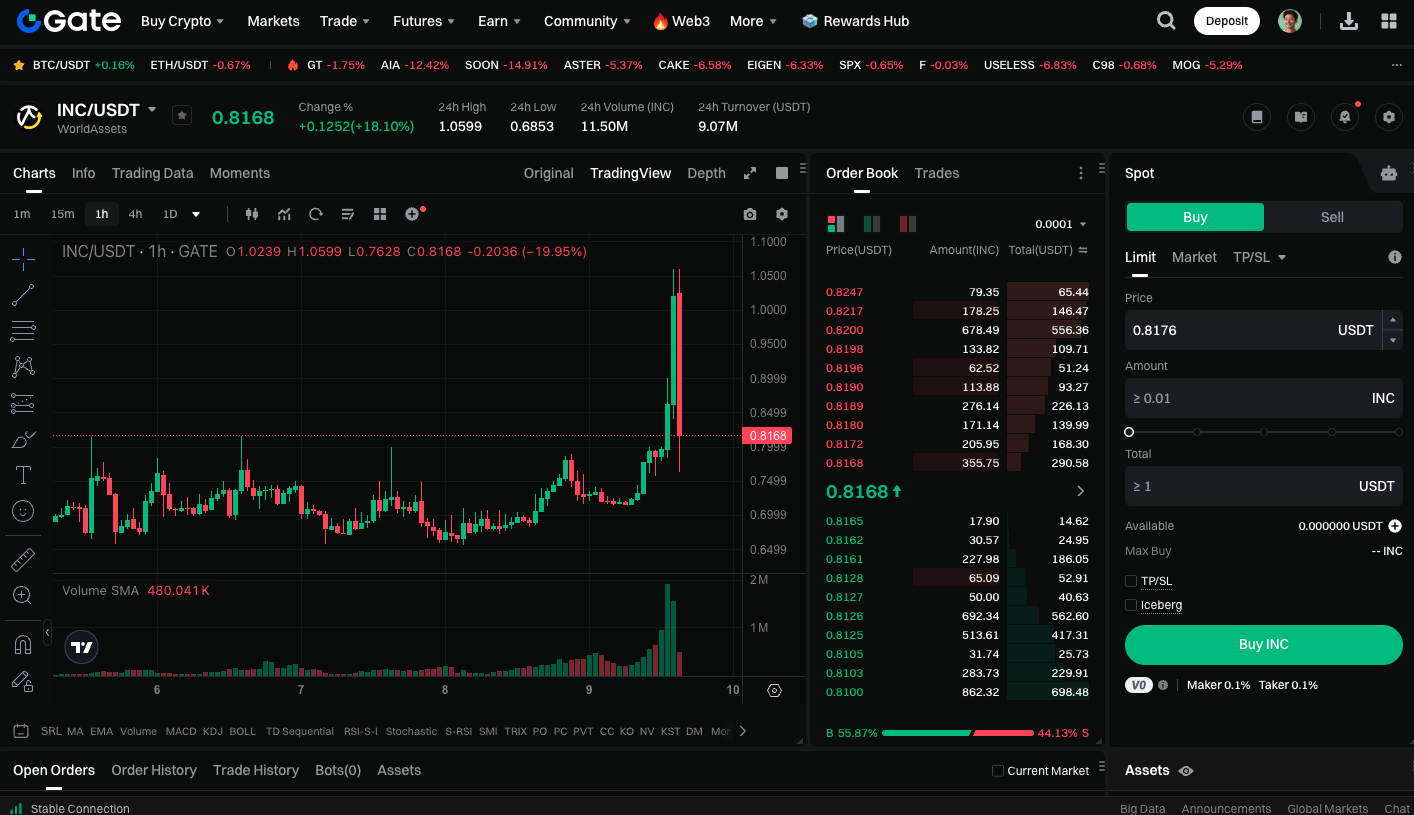Image resolution: width=1414 pixels, height=815 pixels.
Task: Click the Deposit button
Action: tap(1227, 21)
